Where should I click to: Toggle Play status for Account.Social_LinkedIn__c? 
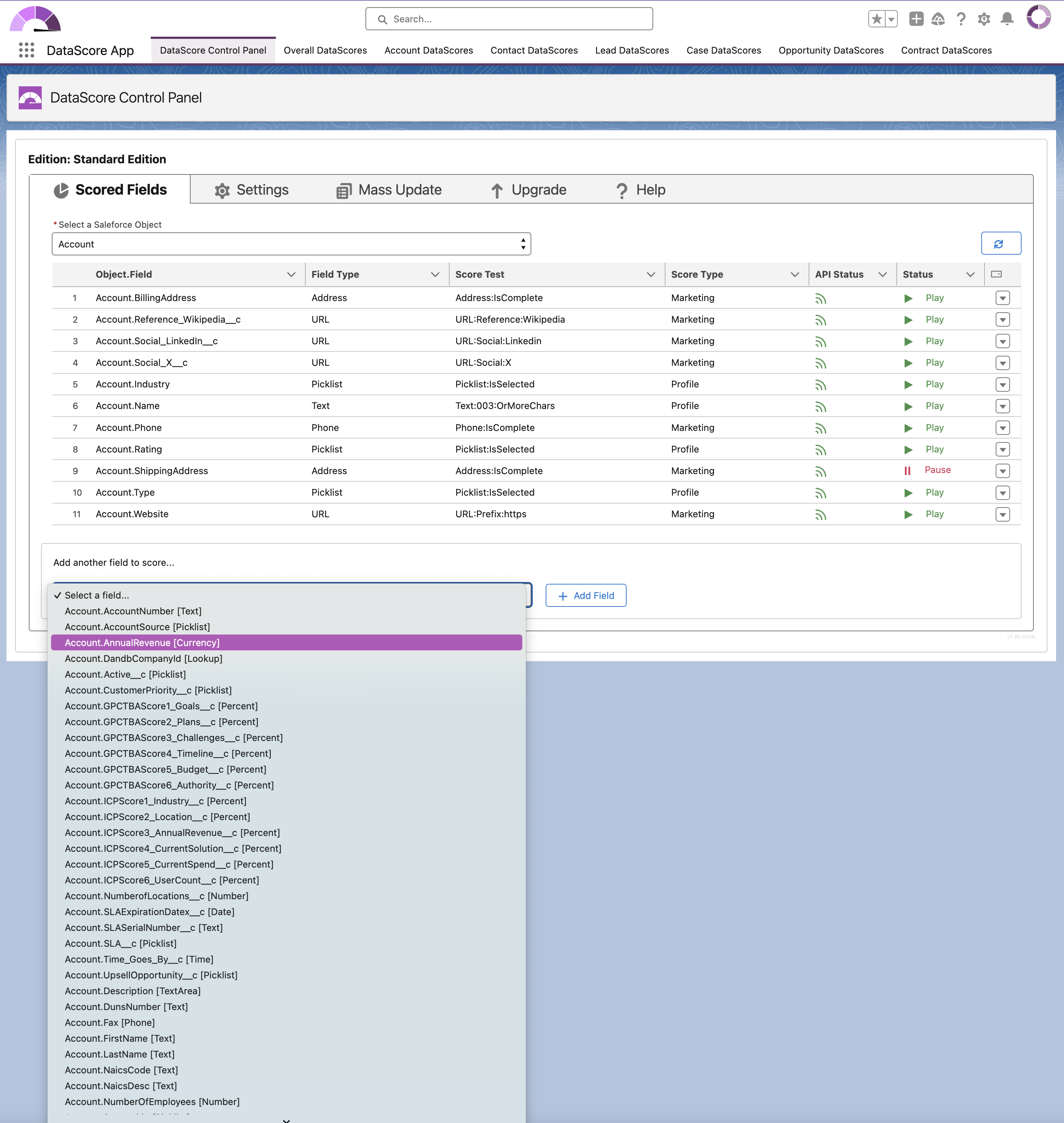point(924,341)
